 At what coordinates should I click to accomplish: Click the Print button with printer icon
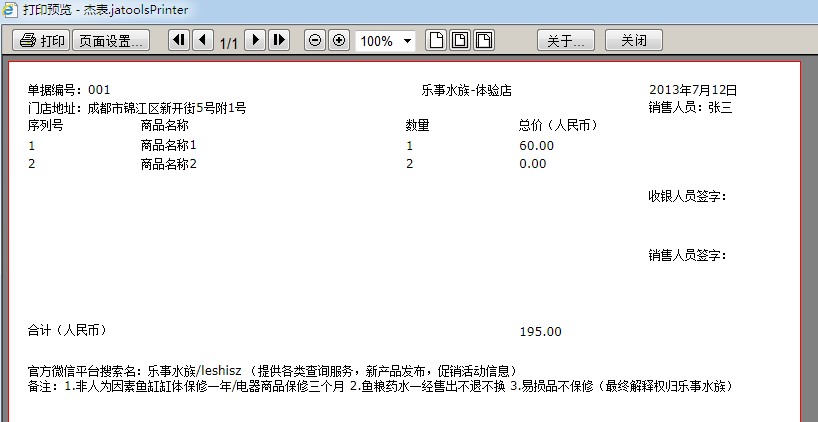(x=41, y=40)
